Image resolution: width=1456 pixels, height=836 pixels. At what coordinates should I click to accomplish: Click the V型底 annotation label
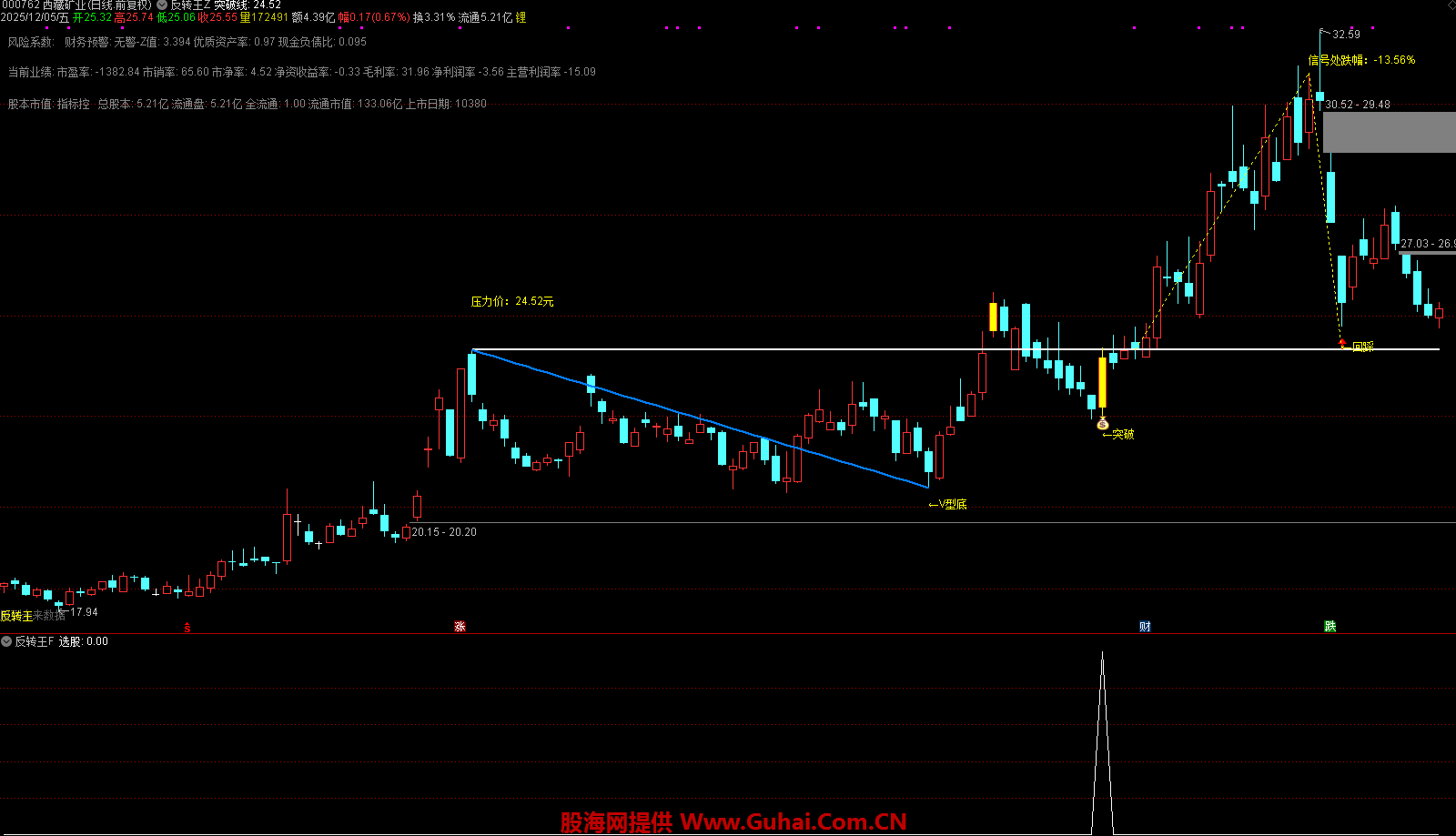tap(948, 504)
